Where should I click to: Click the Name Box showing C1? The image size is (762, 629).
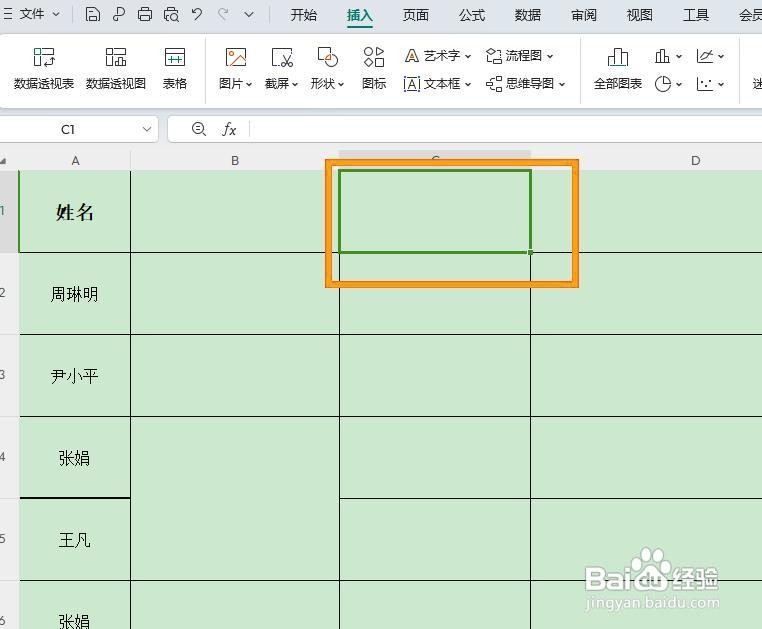pos(68,129)
